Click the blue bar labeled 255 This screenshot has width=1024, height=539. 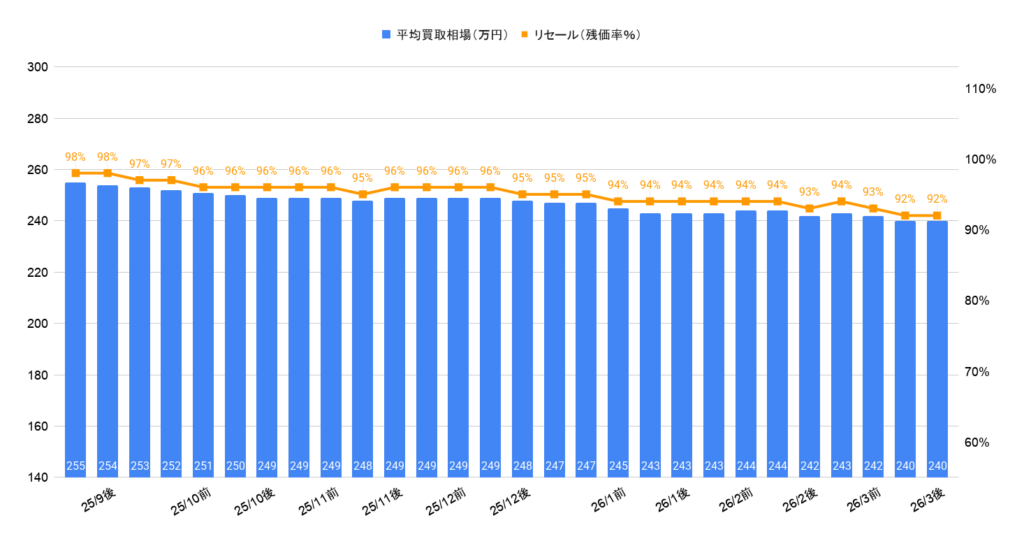pos(75,330)
